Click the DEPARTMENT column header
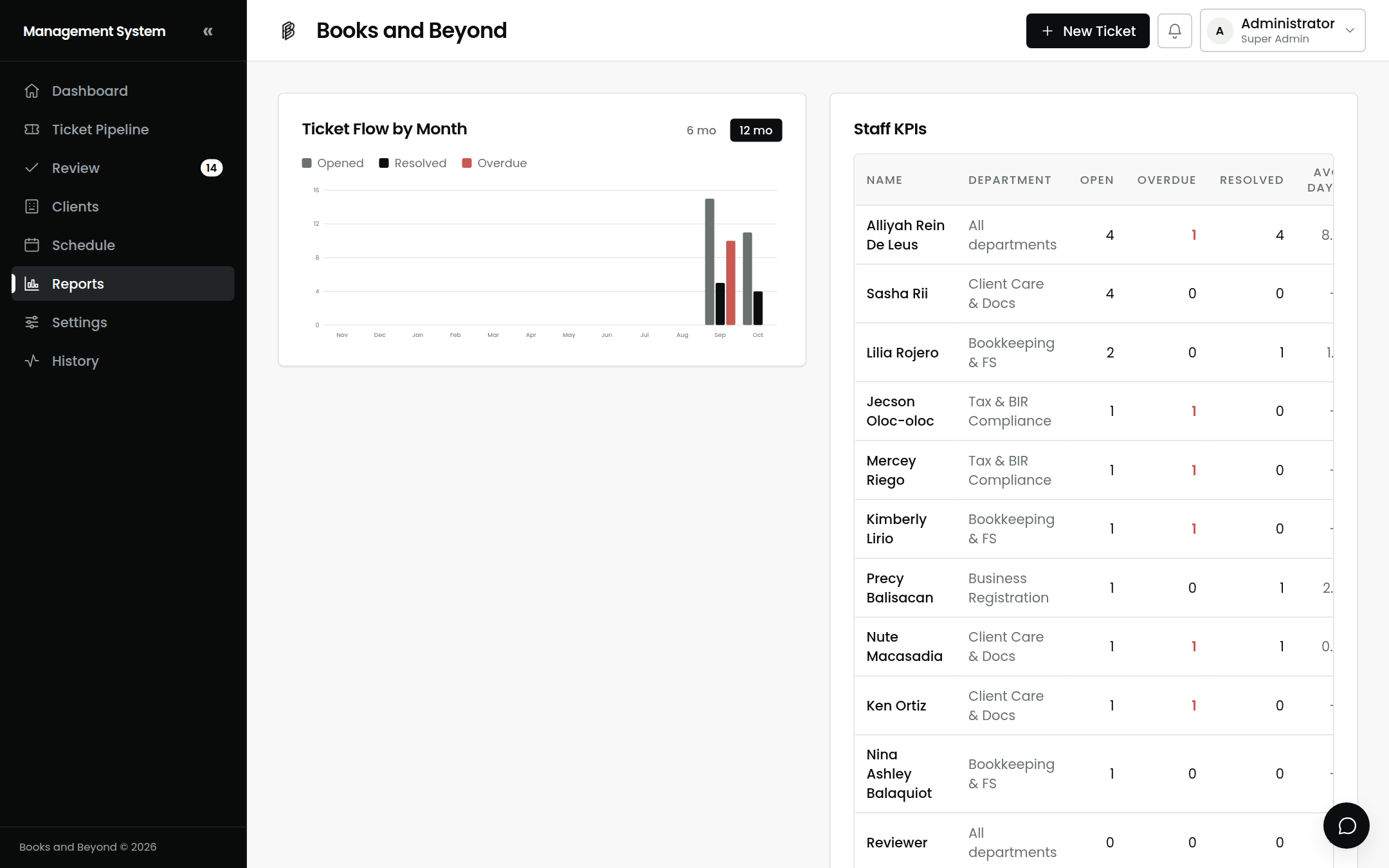1389x868 pixels. [x=1010, y=180]
